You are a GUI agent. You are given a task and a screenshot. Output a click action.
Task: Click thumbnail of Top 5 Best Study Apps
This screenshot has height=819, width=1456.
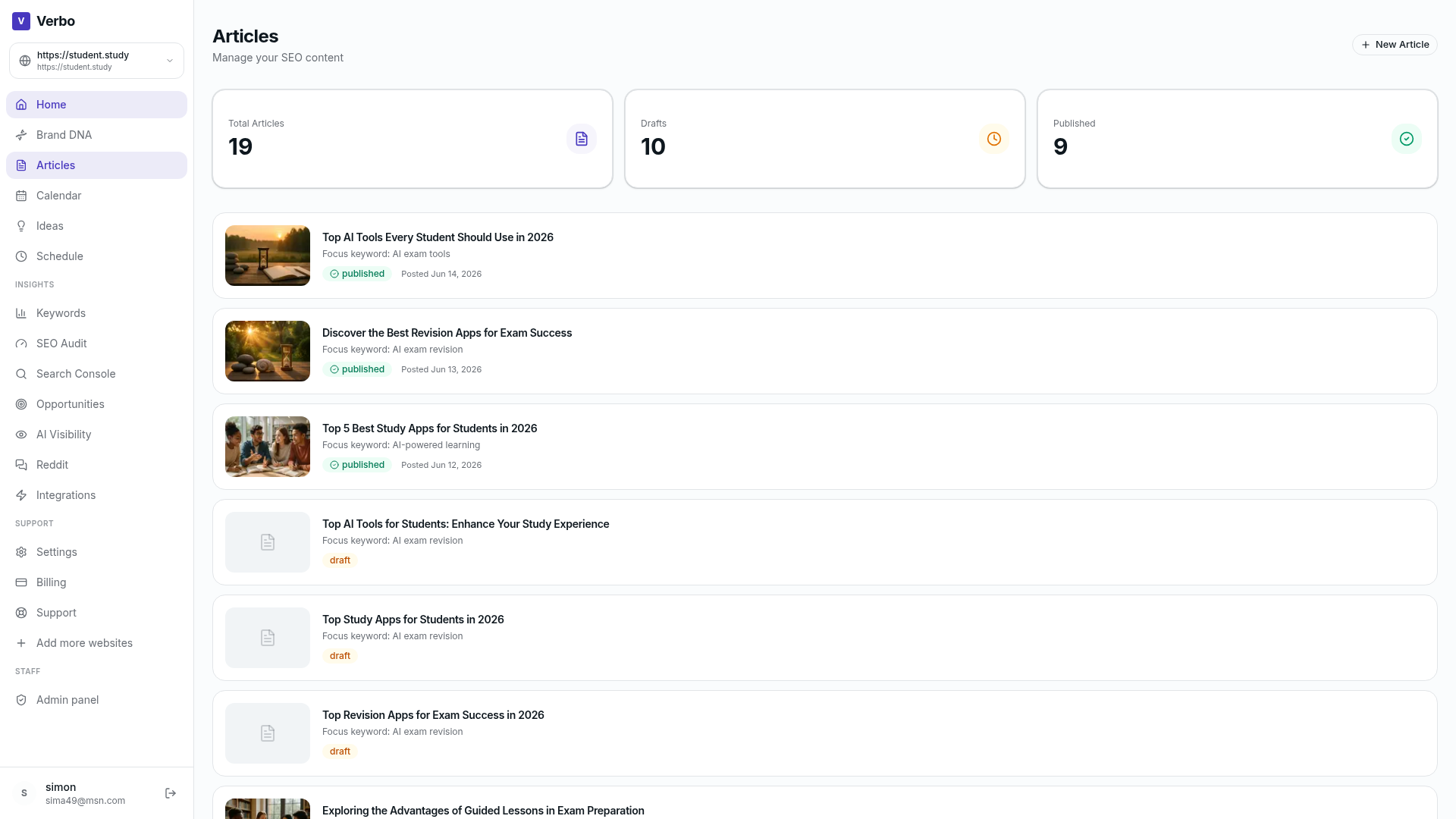click(268, 447)
